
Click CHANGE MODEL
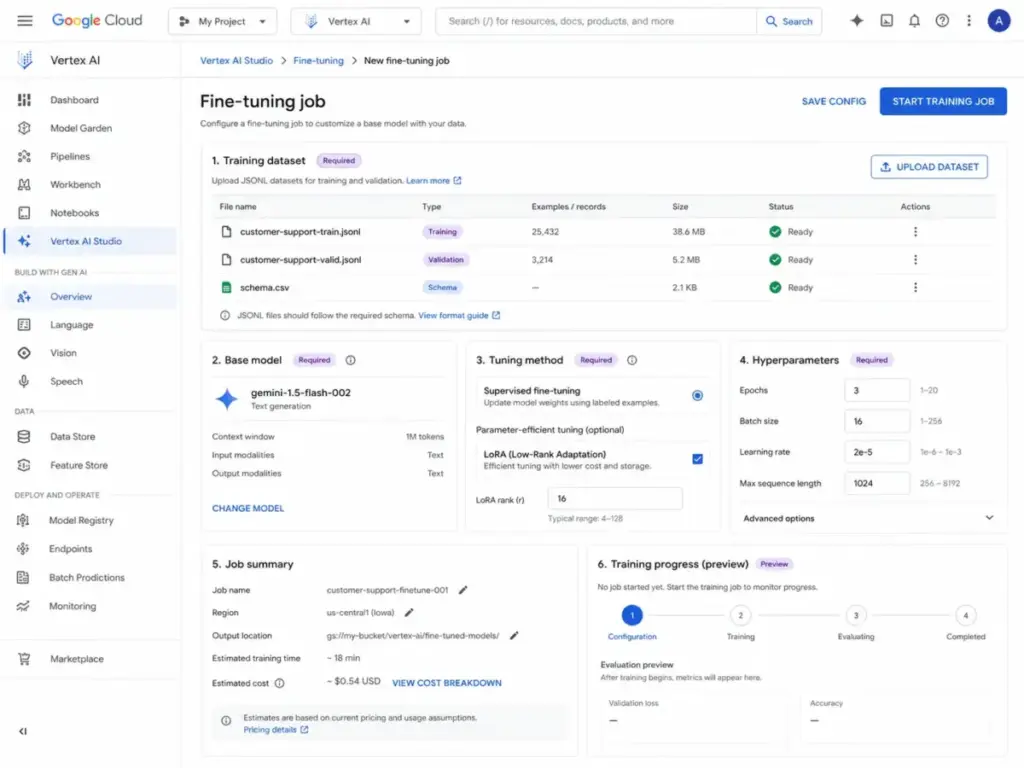pyautogui.click(x=248, y=508)
